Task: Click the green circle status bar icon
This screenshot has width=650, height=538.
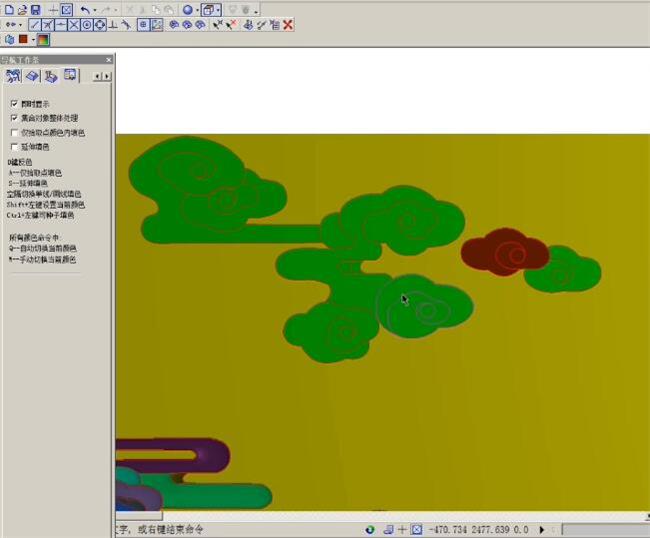Action: coord(370,529)
